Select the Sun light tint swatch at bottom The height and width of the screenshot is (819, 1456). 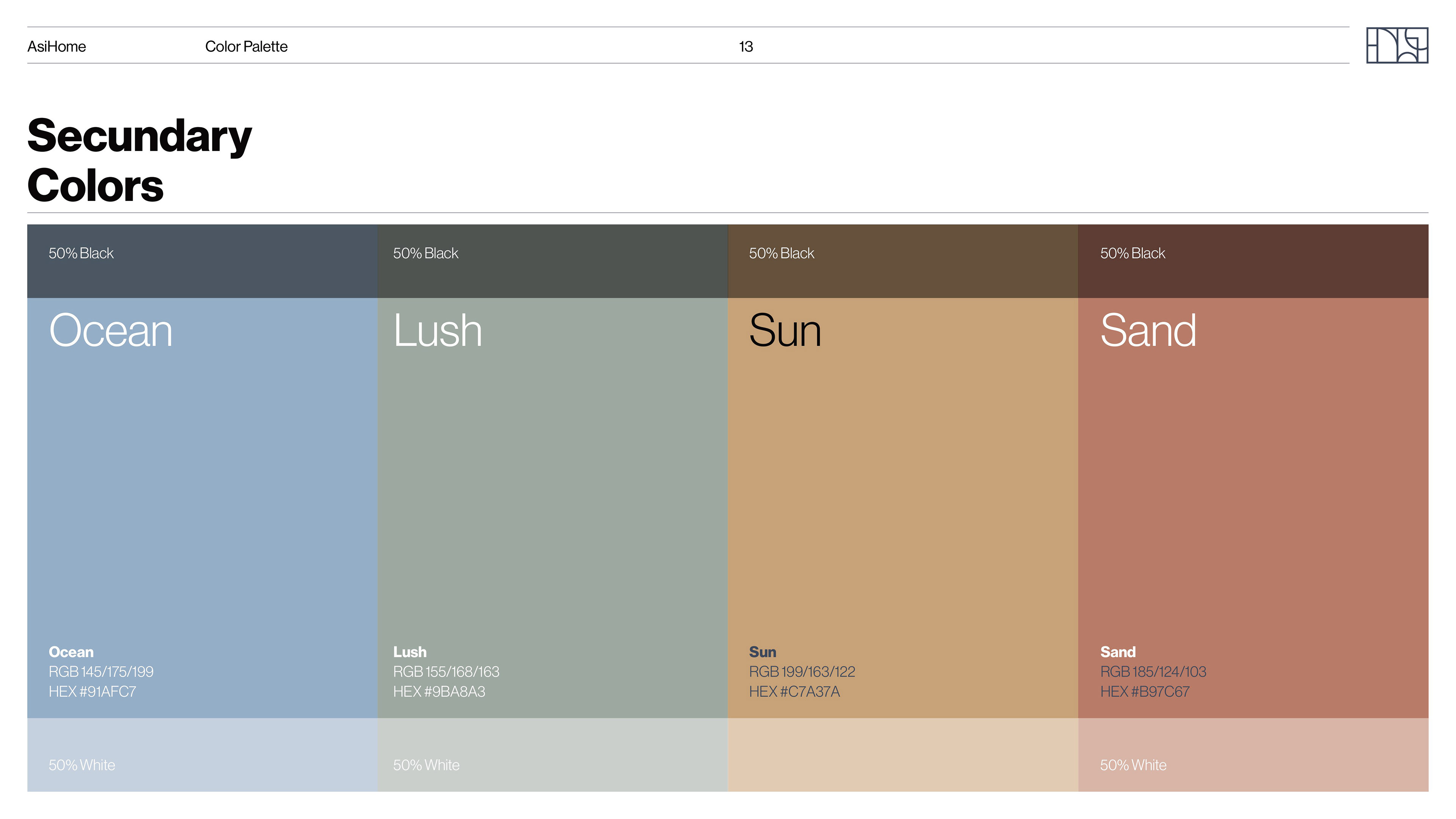point(903,755)
